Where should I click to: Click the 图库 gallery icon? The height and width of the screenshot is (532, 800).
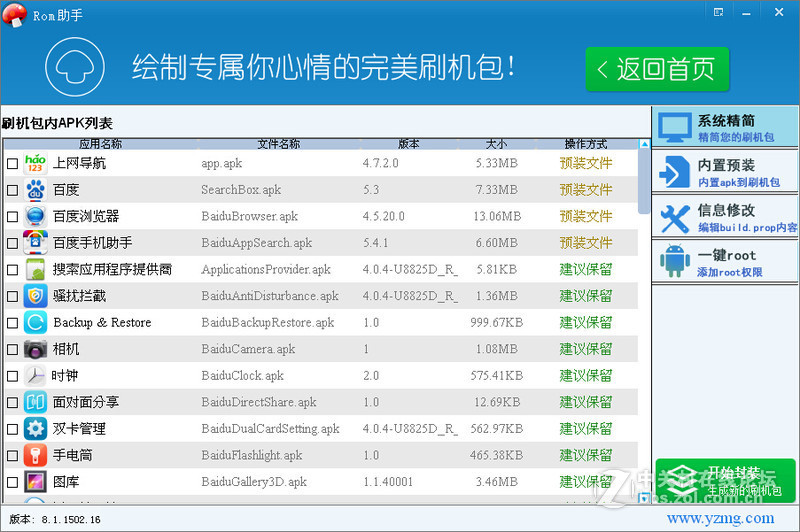tap(35, 482)
